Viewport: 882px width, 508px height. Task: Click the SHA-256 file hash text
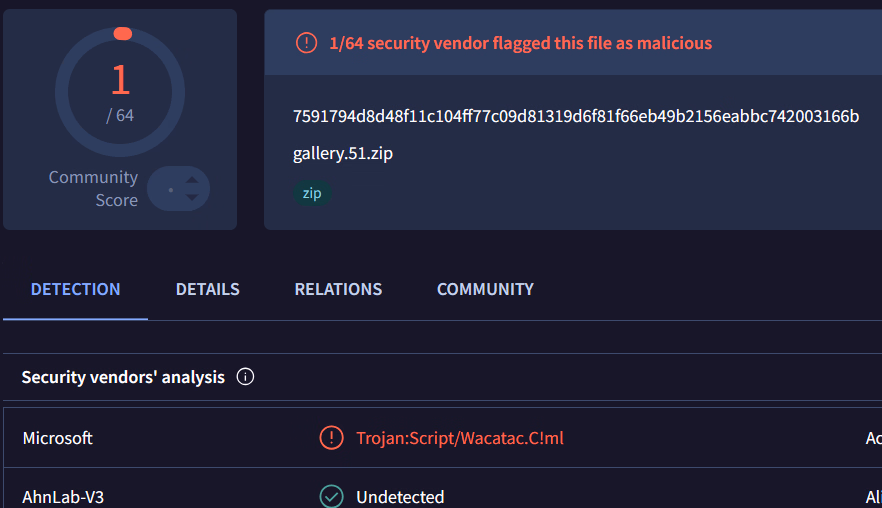575,116
